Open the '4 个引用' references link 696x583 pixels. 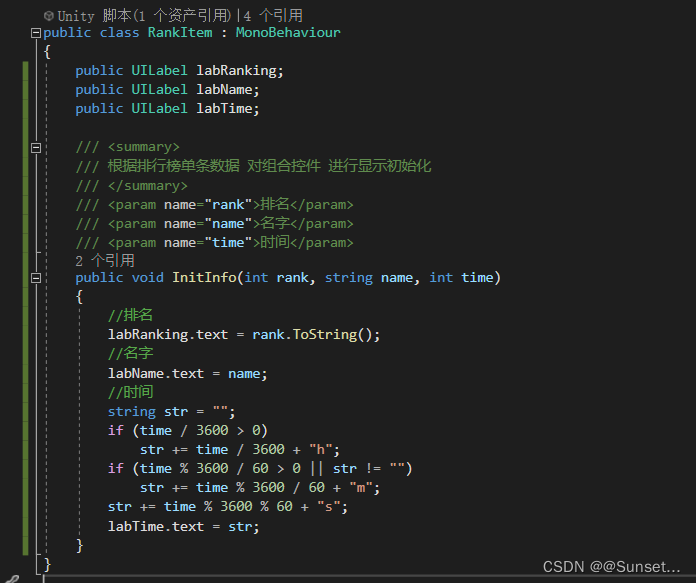coord(273,16)
